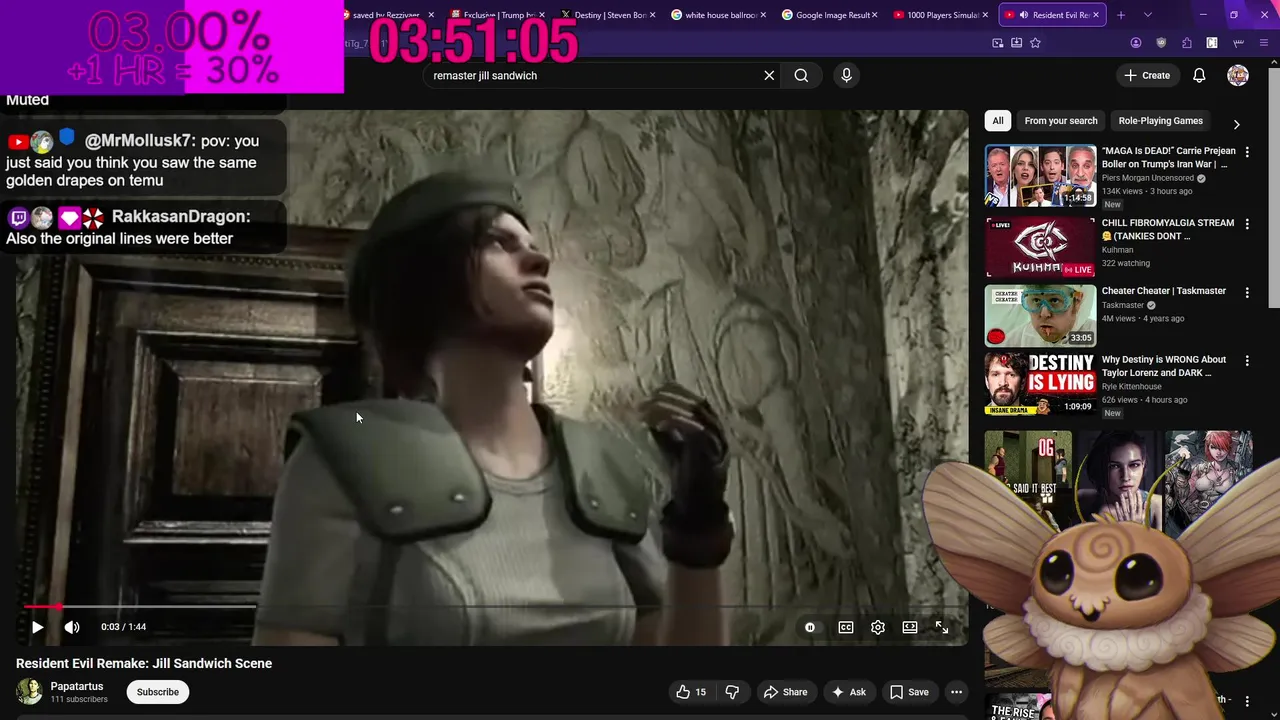This screenshot has height=720, width=1280.
Task: Subscribe to Papatartus
Action: click(158, 692)
